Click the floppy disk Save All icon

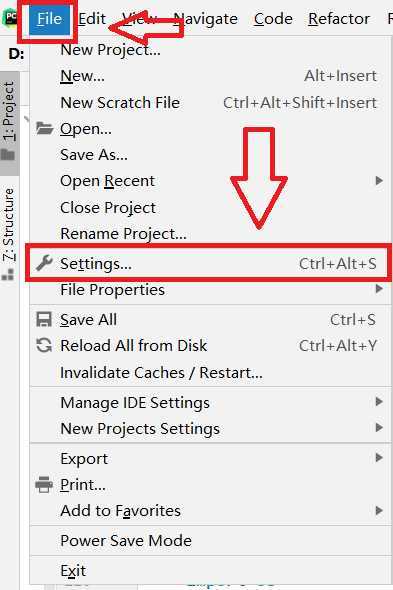tap(44, 319)
